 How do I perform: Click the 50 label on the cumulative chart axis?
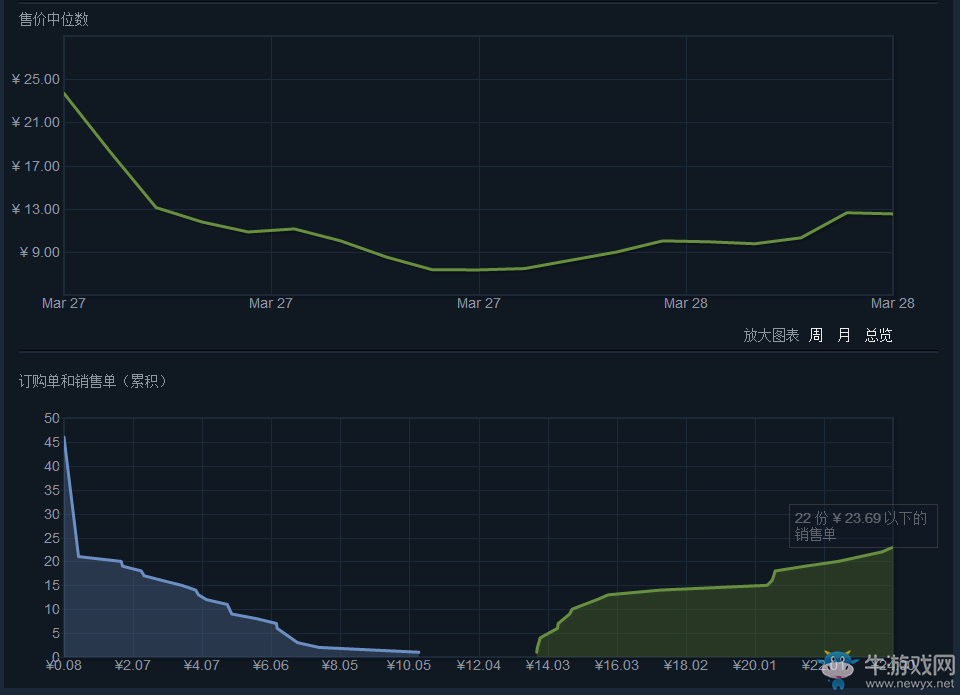[x=52, y=418]
